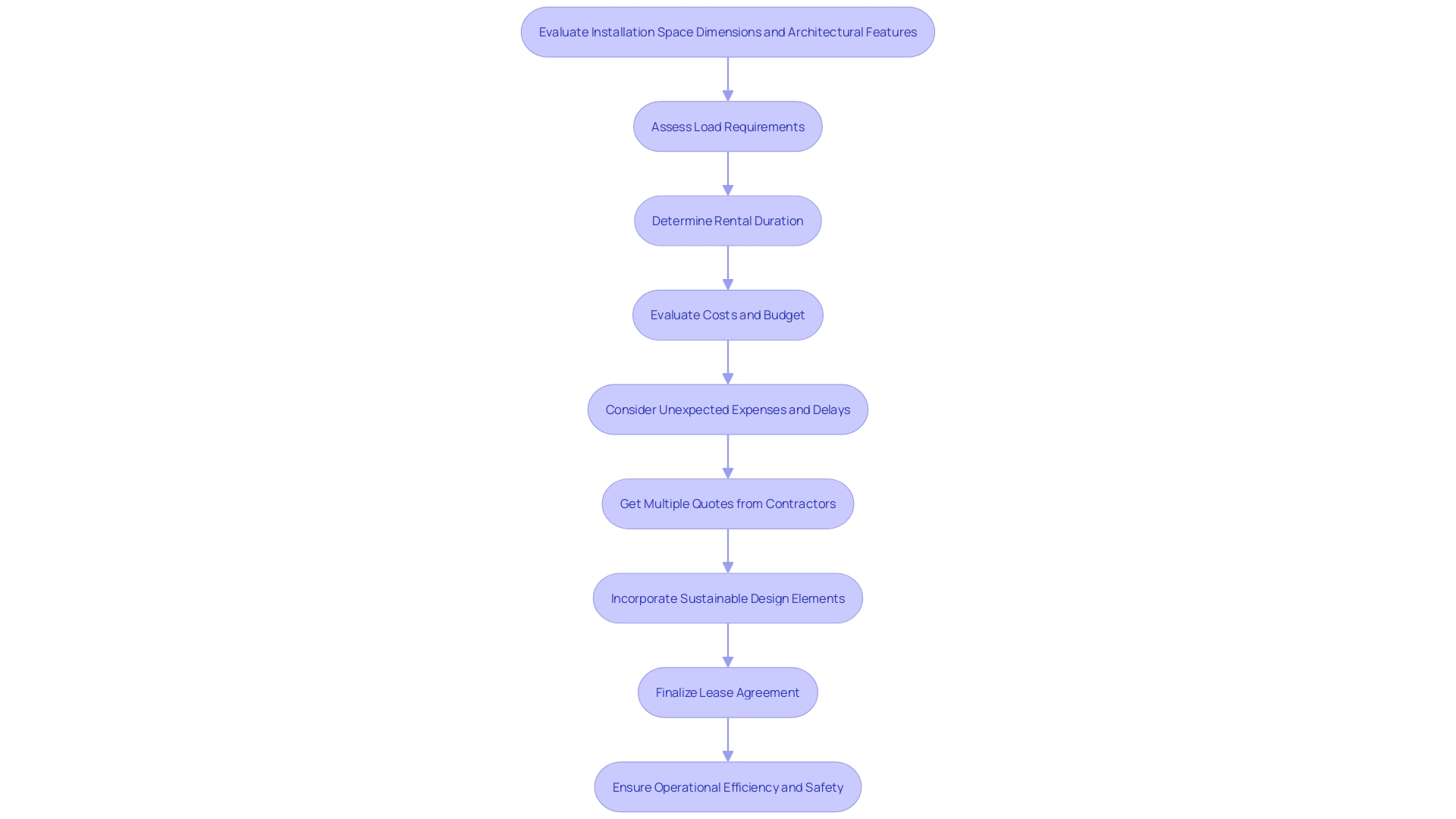Viewport: 1456px width, 819px height.
Task: Click the Determine Rental Duration flowchart node
Action: [x=728, y=220]
